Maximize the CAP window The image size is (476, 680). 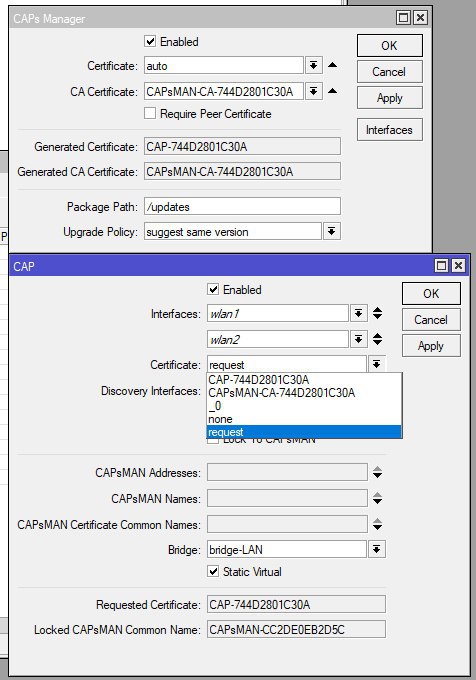click(441, 266)
